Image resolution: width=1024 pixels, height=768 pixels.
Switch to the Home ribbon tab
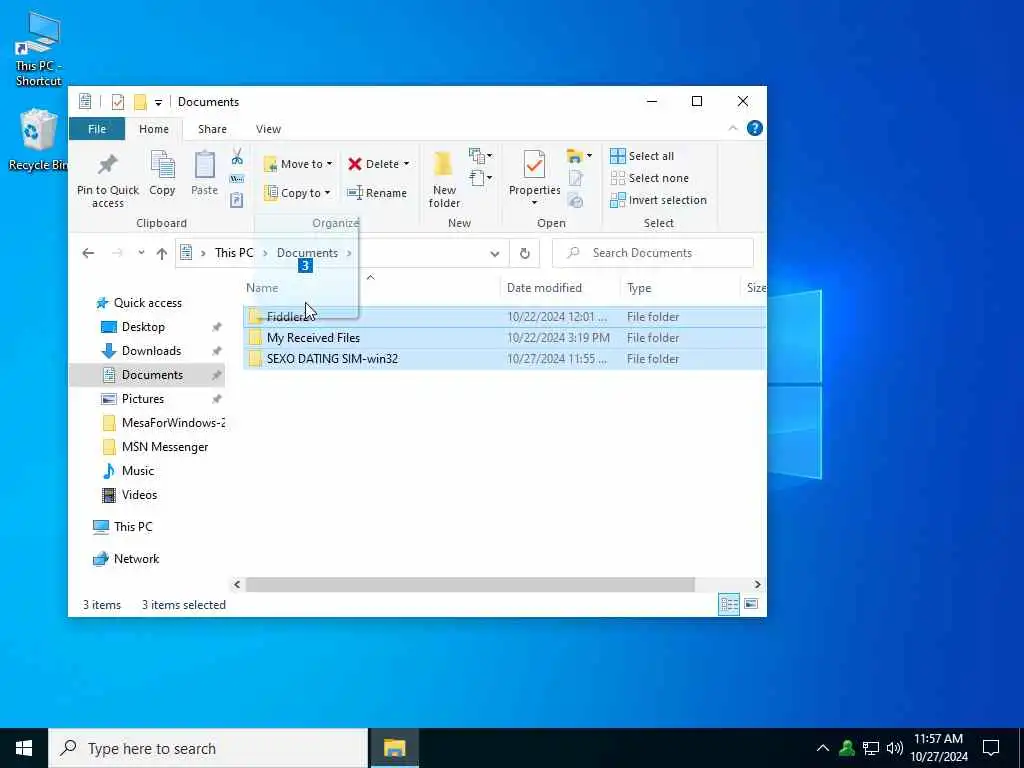153,129
